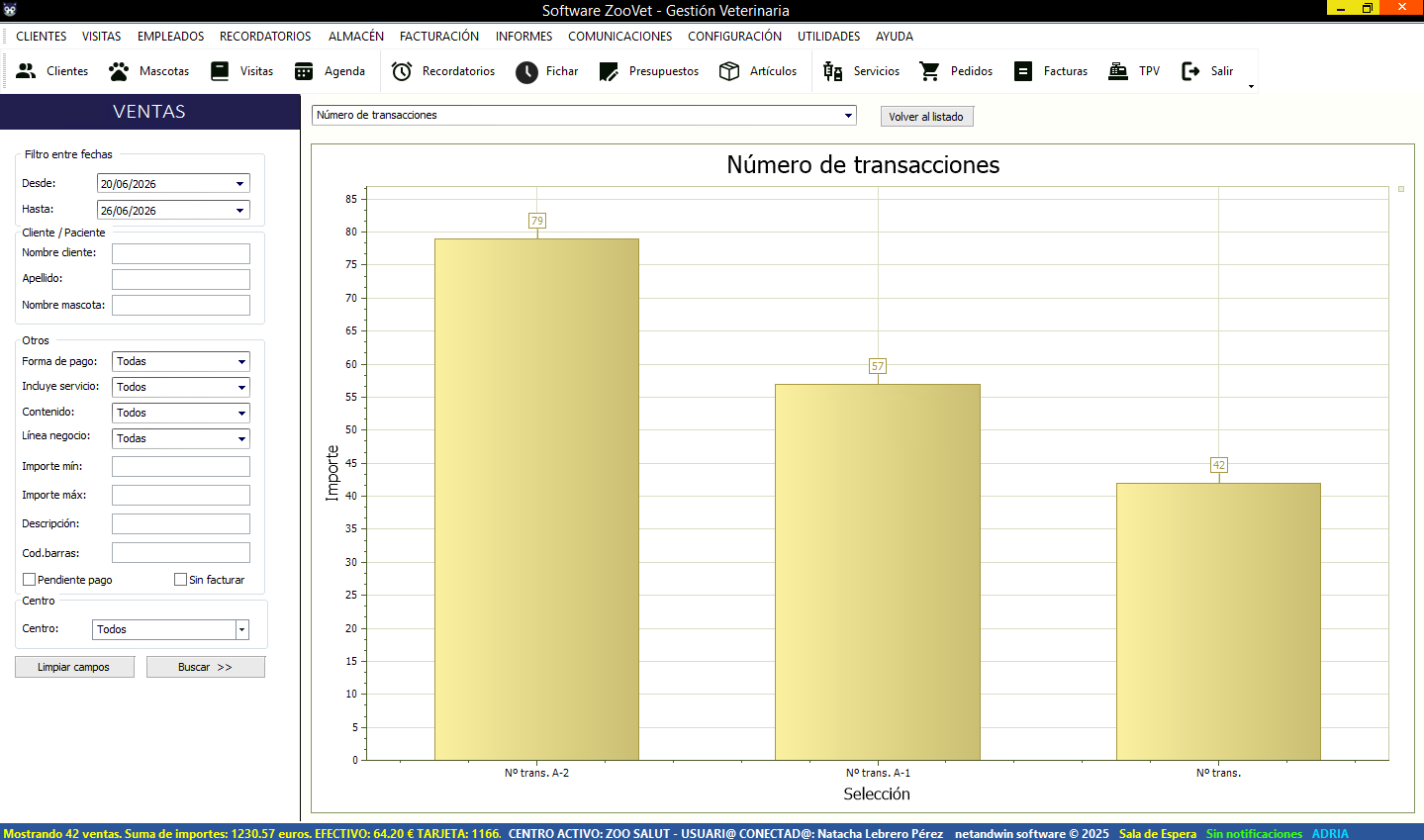Open the INFORMES menu
The height and width of the screenshot is (840, 1424).
pos(524,37)
